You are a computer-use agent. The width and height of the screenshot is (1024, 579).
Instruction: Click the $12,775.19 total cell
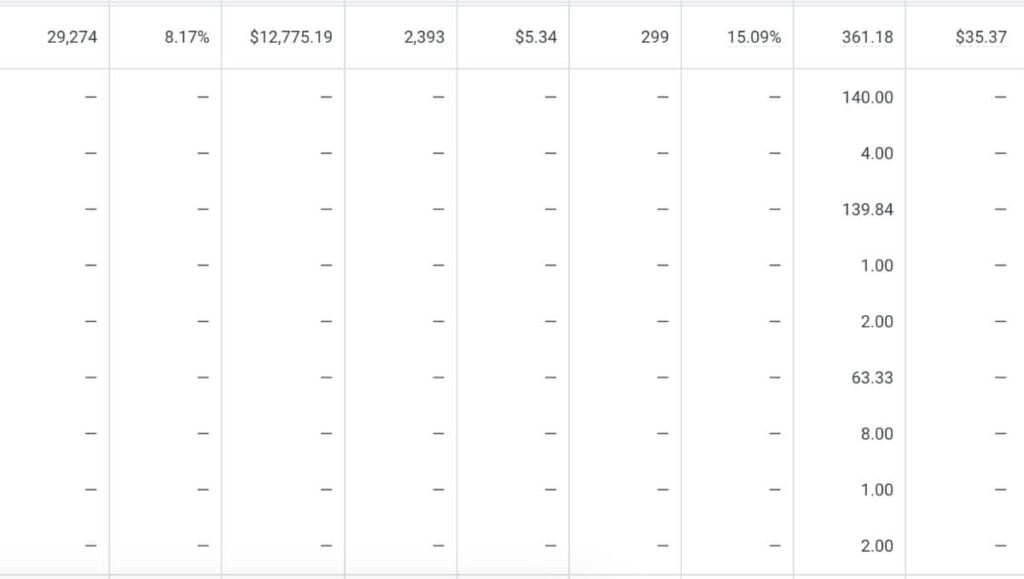[291, 38]
